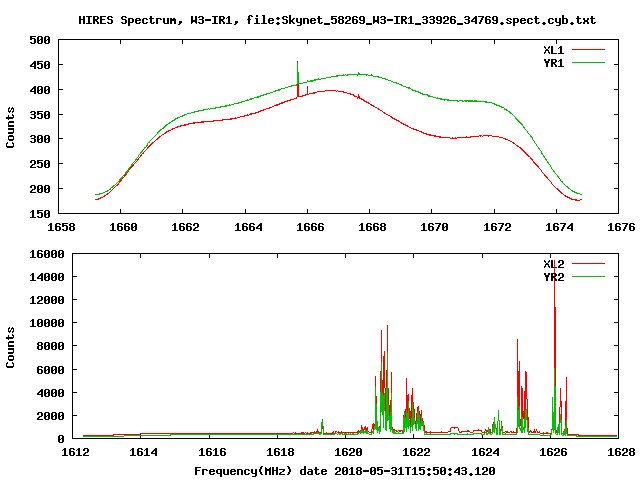The height and width of the screenshot is (480, 640).
Task: Select the YR1 legend label
Action: tap(553, 63)
